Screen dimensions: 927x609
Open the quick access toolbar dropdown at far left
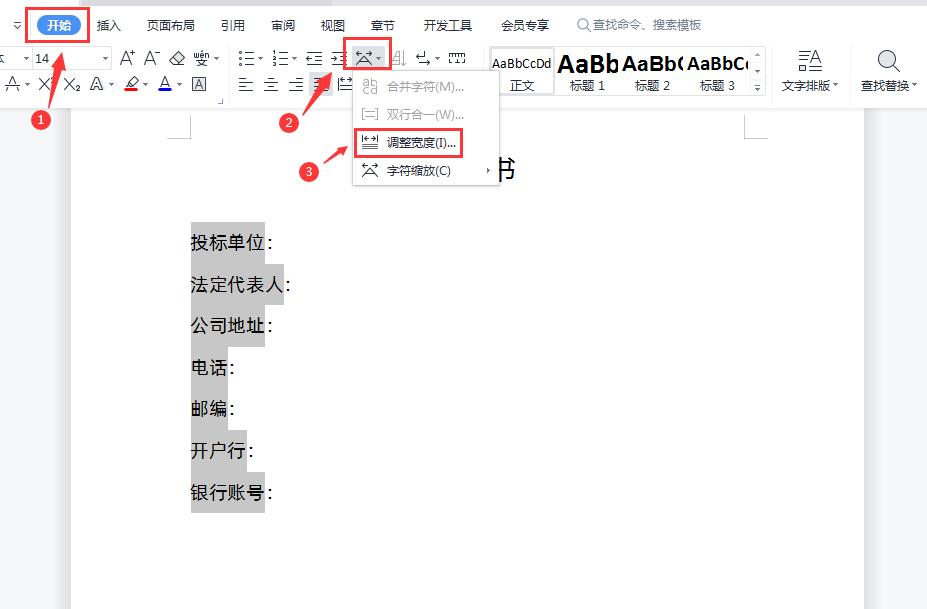(x=17, y=25)
